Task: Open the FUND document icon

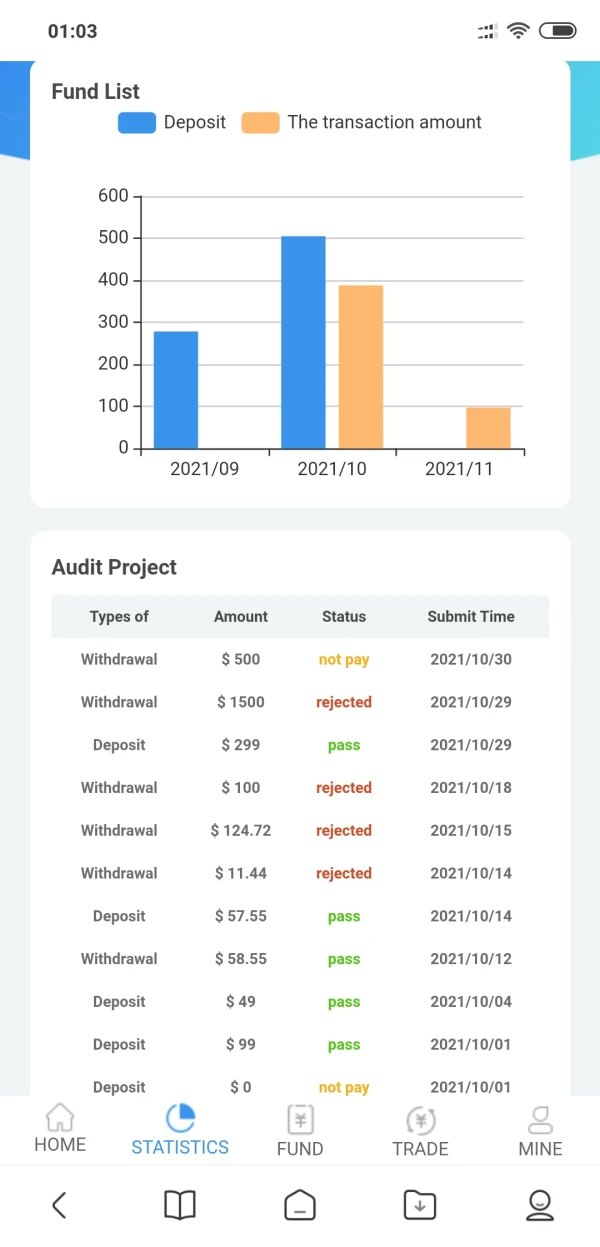Action: click(x=300, y=1119)
